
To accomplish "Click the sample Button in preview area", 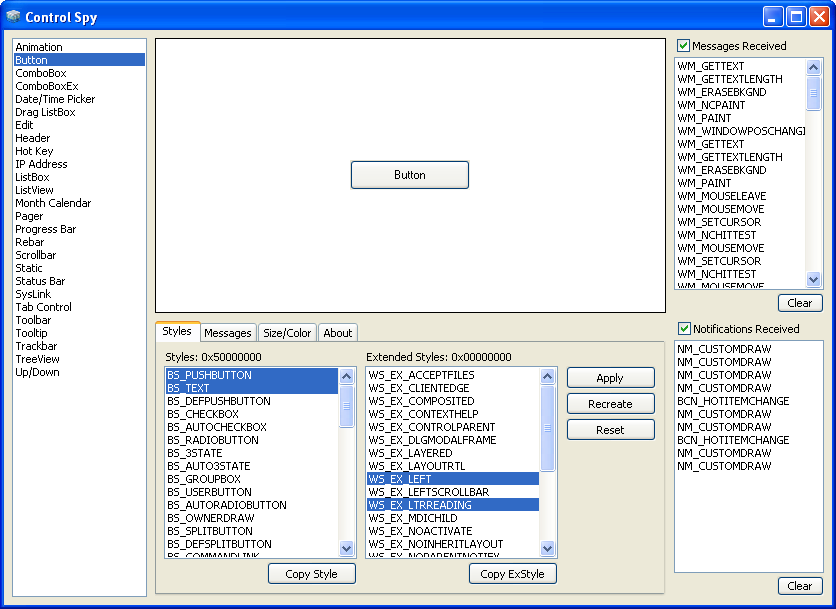I will coord(409,175).
